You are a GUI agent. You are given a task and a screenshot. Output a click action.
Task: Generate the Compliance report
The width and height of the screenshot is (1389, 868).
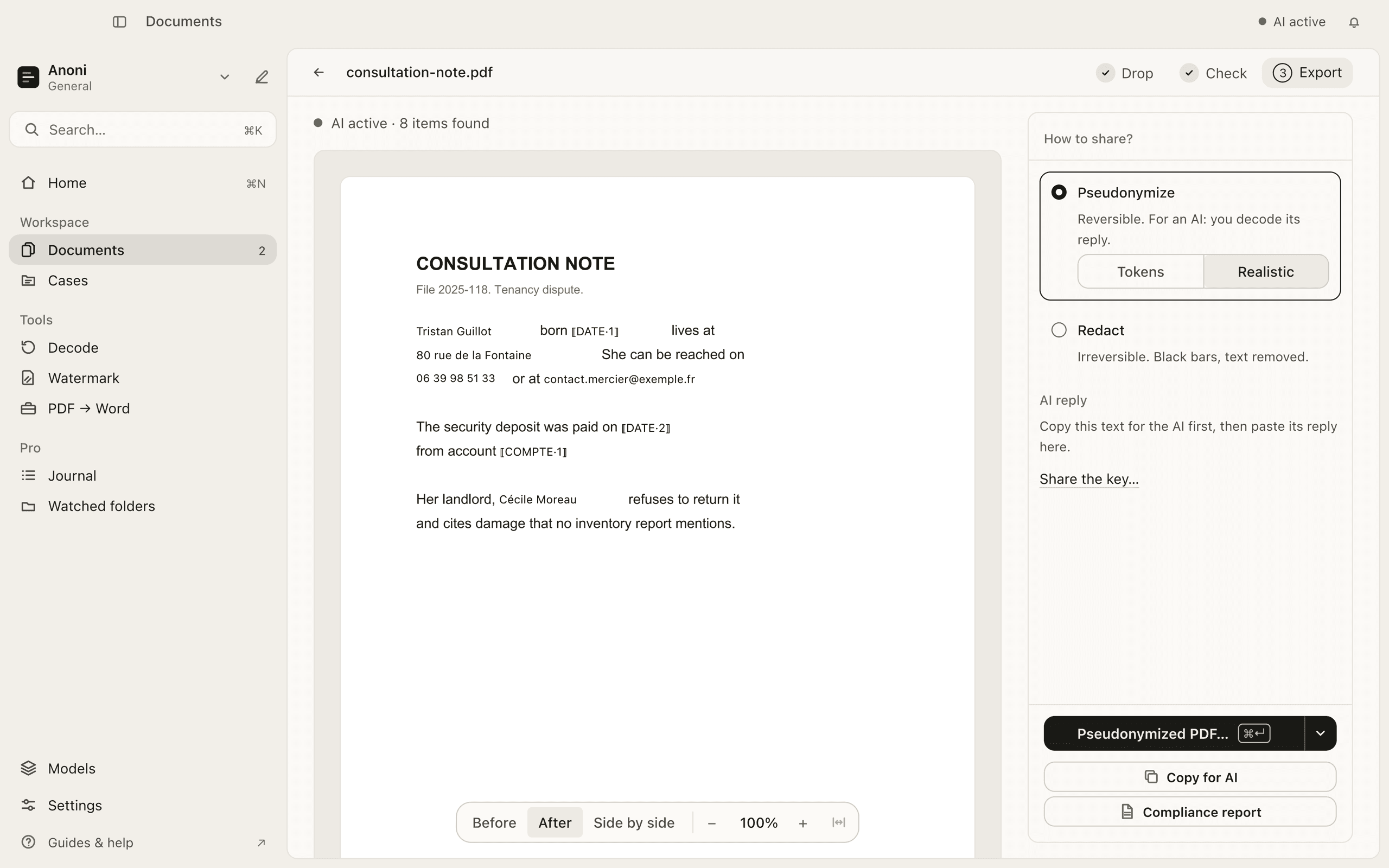tap(1190, 812)
